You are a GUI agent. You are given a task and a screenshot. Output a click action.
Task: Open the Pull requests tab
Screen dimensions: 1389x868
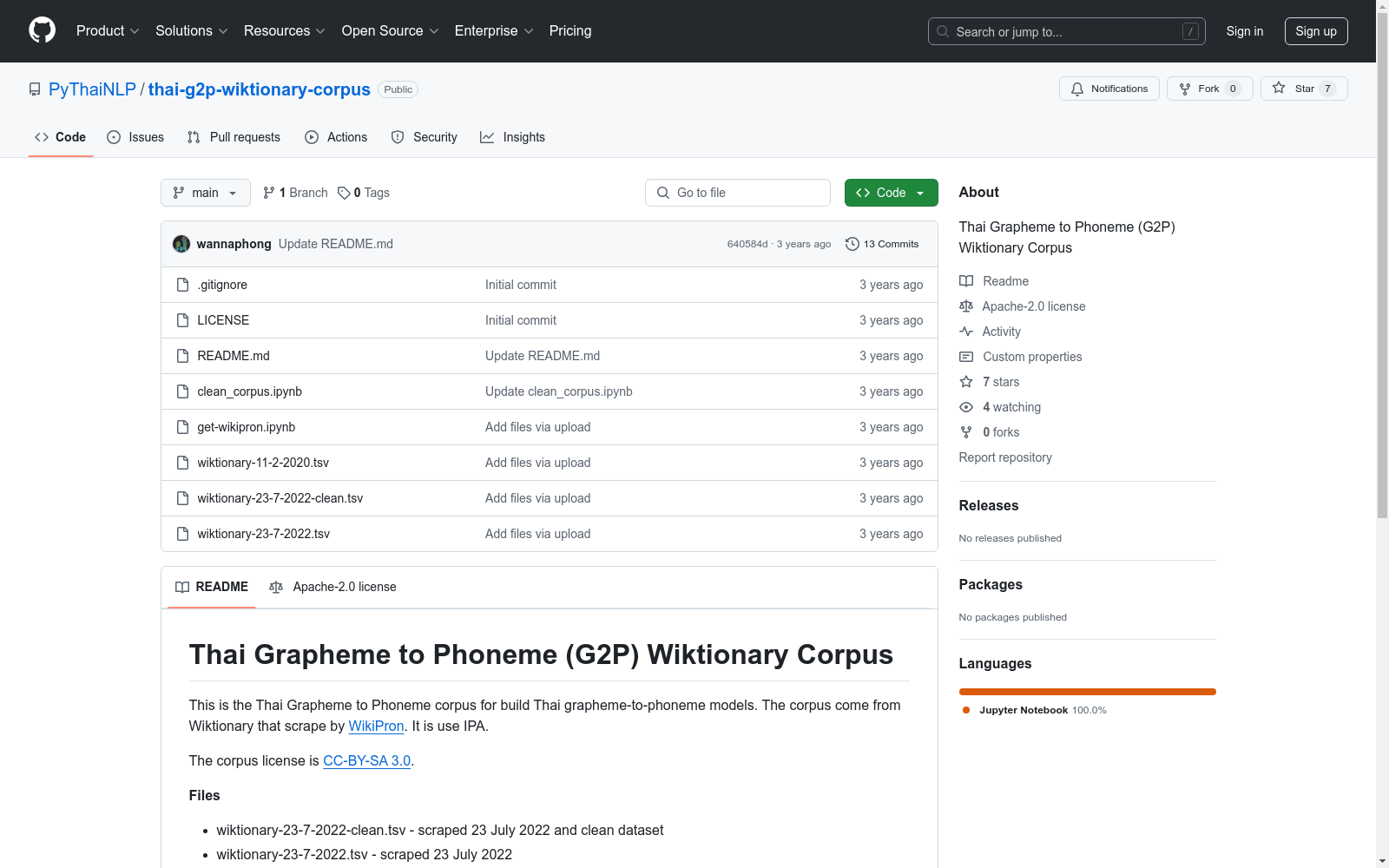point(234,137)
